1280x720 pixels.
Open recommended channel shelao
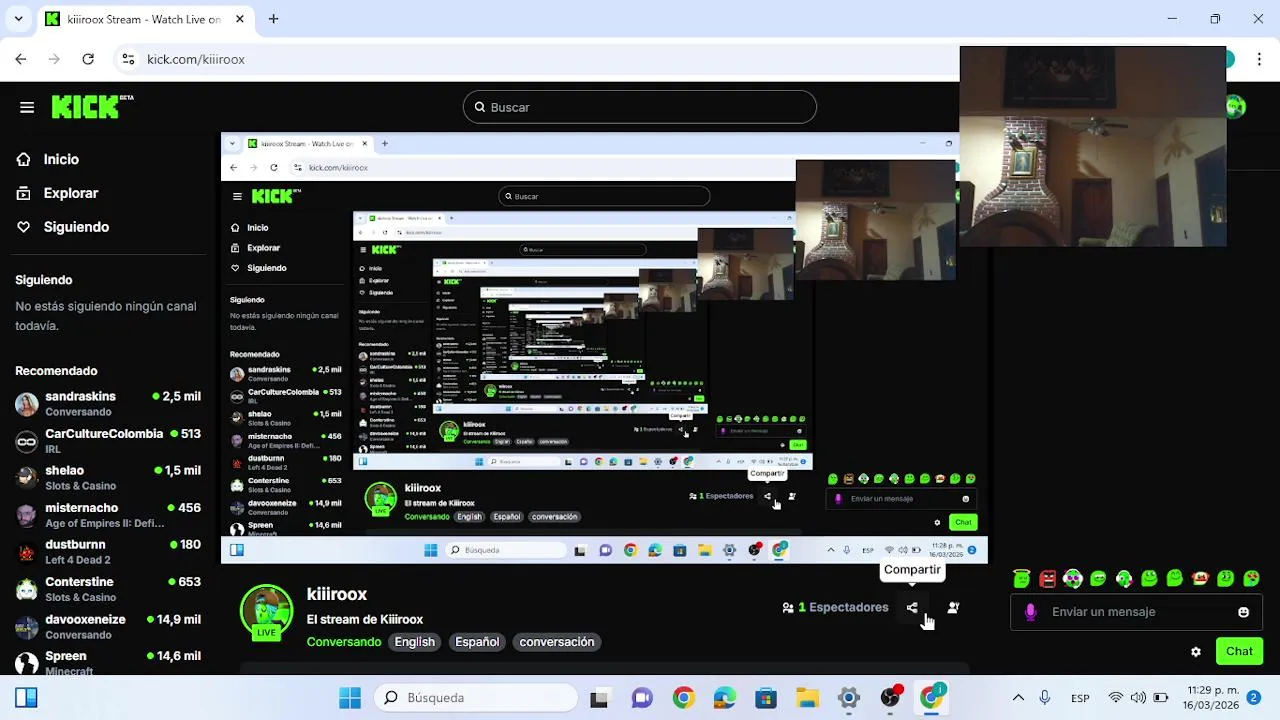[x=108, y=478]
